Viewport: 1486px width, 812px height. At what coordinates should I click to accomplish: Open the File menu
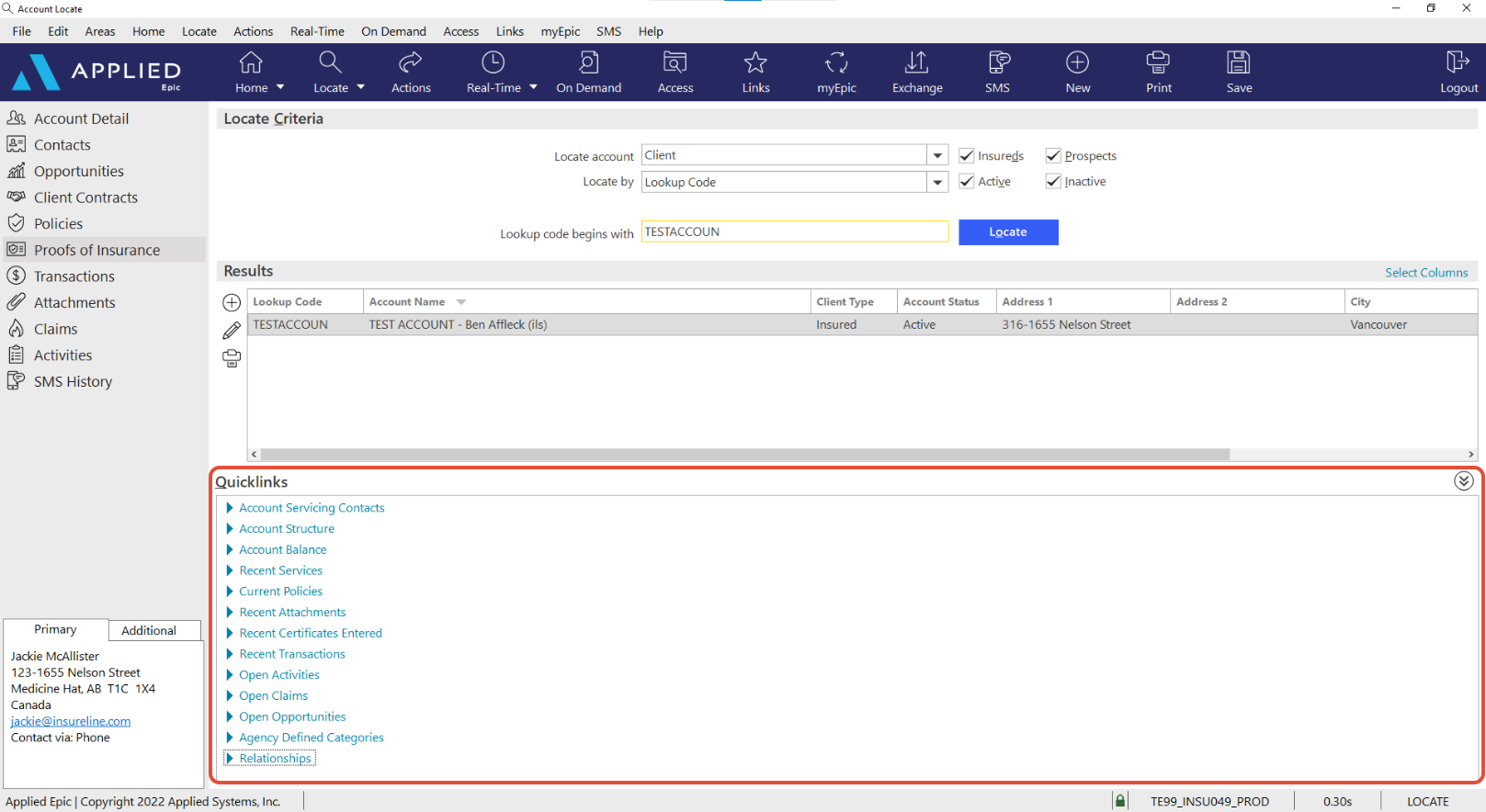(22, 31)
